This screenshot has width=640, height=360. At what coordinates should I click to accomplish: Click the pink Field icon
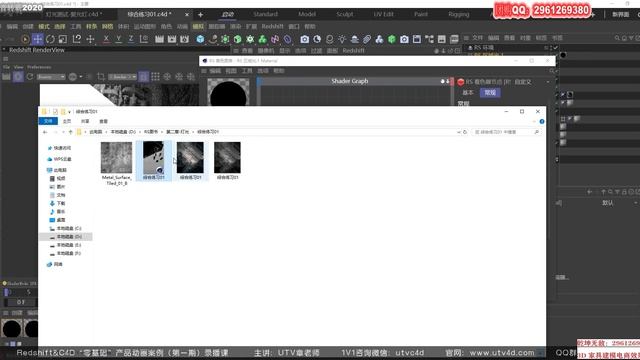point(275,39)
